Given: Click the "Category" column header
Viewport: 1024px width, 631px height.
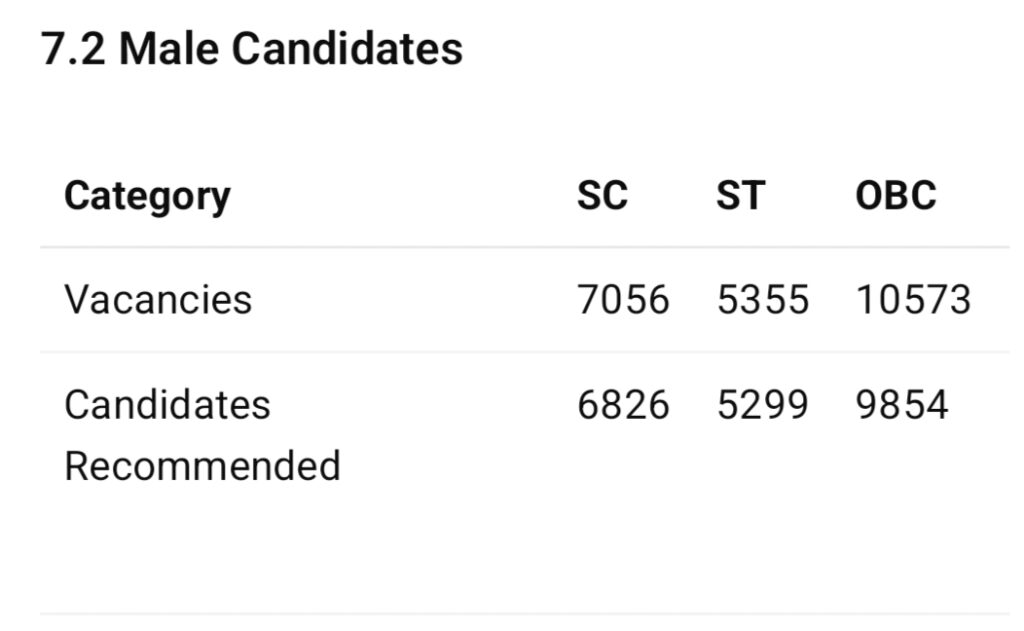Looking at the screenshot, I should [x=147, y=196].
